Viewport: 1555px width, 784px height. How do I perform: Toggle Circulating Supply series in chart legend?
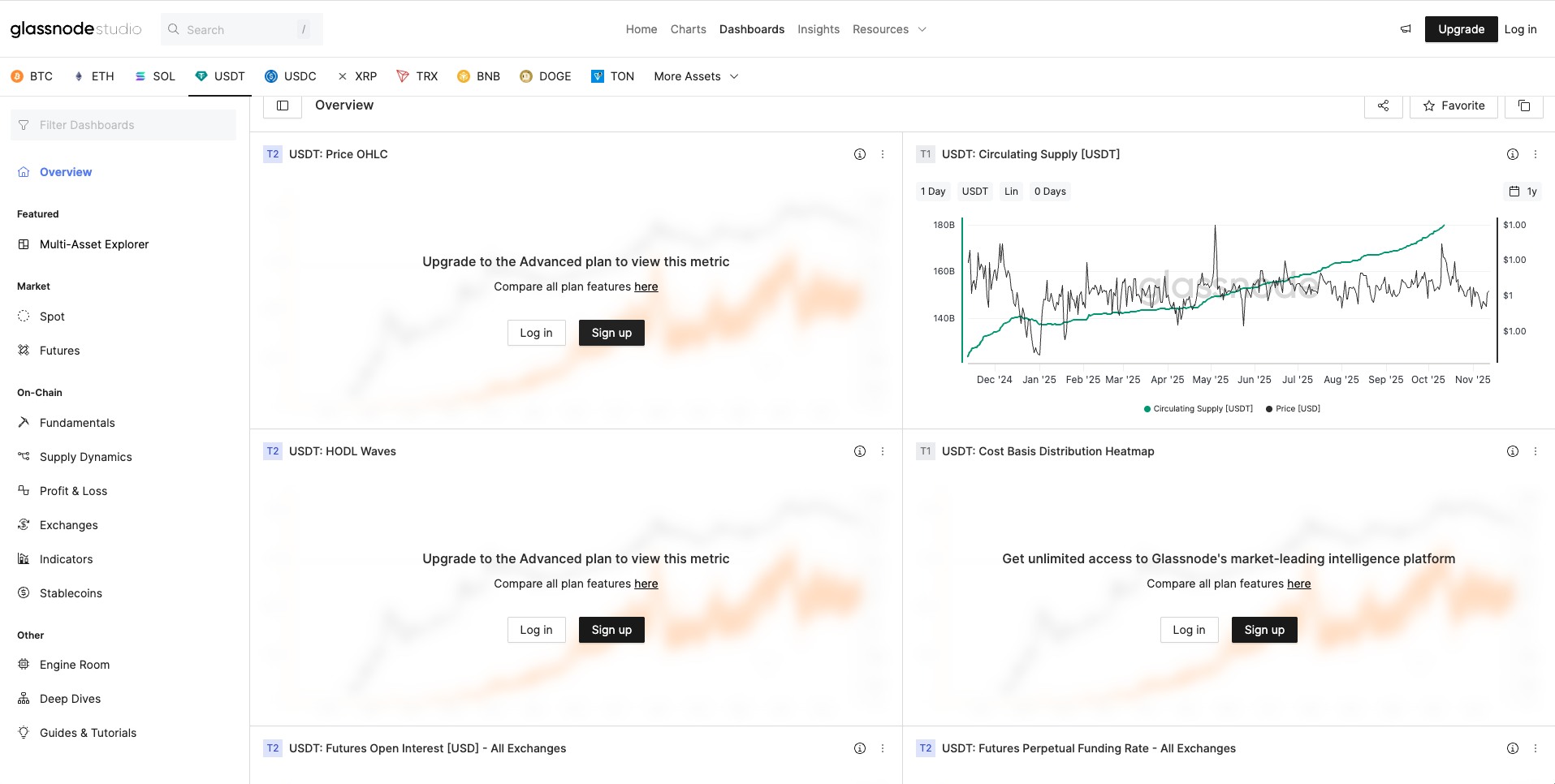[1199, 409]
